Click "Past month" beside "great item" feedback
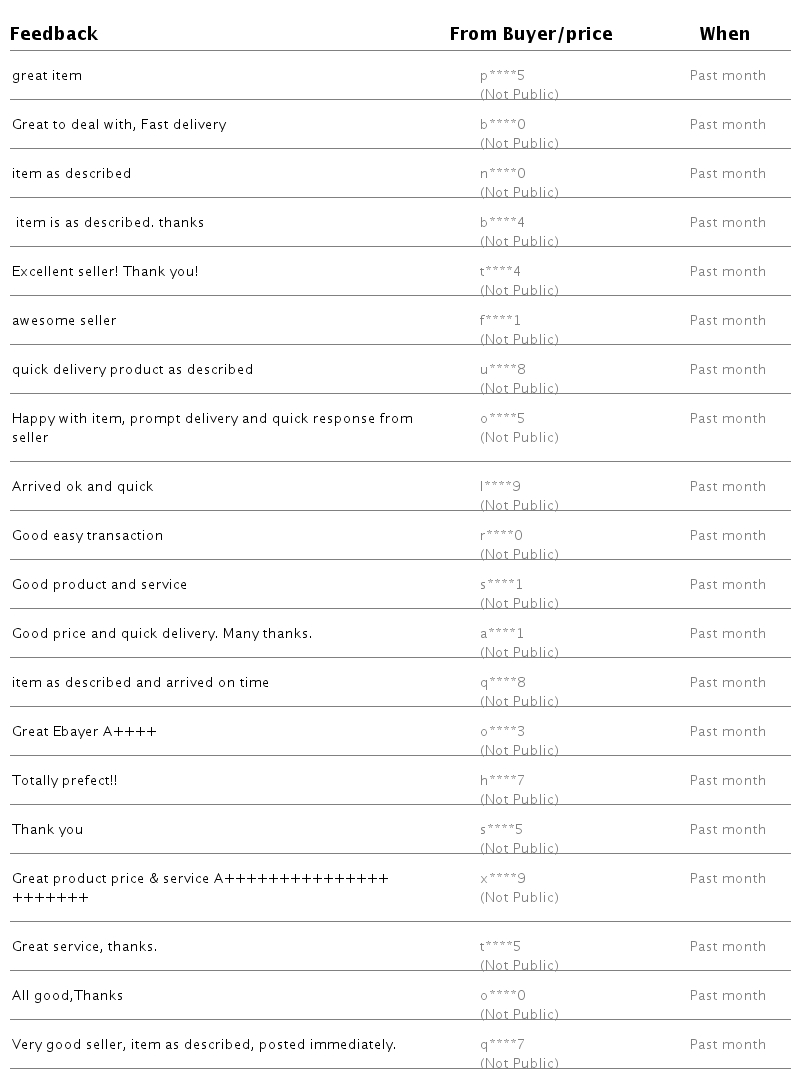 727,76
